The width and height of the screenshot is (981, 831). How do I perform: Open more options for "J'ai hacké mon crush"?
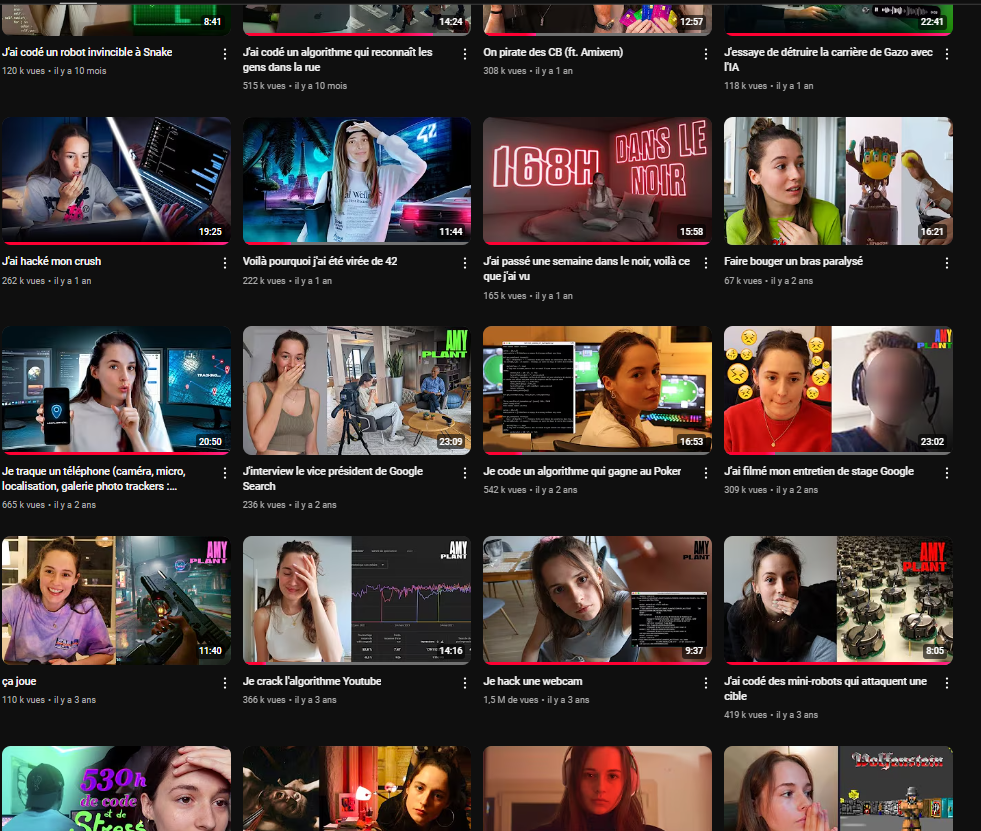(x=224, y=263)
